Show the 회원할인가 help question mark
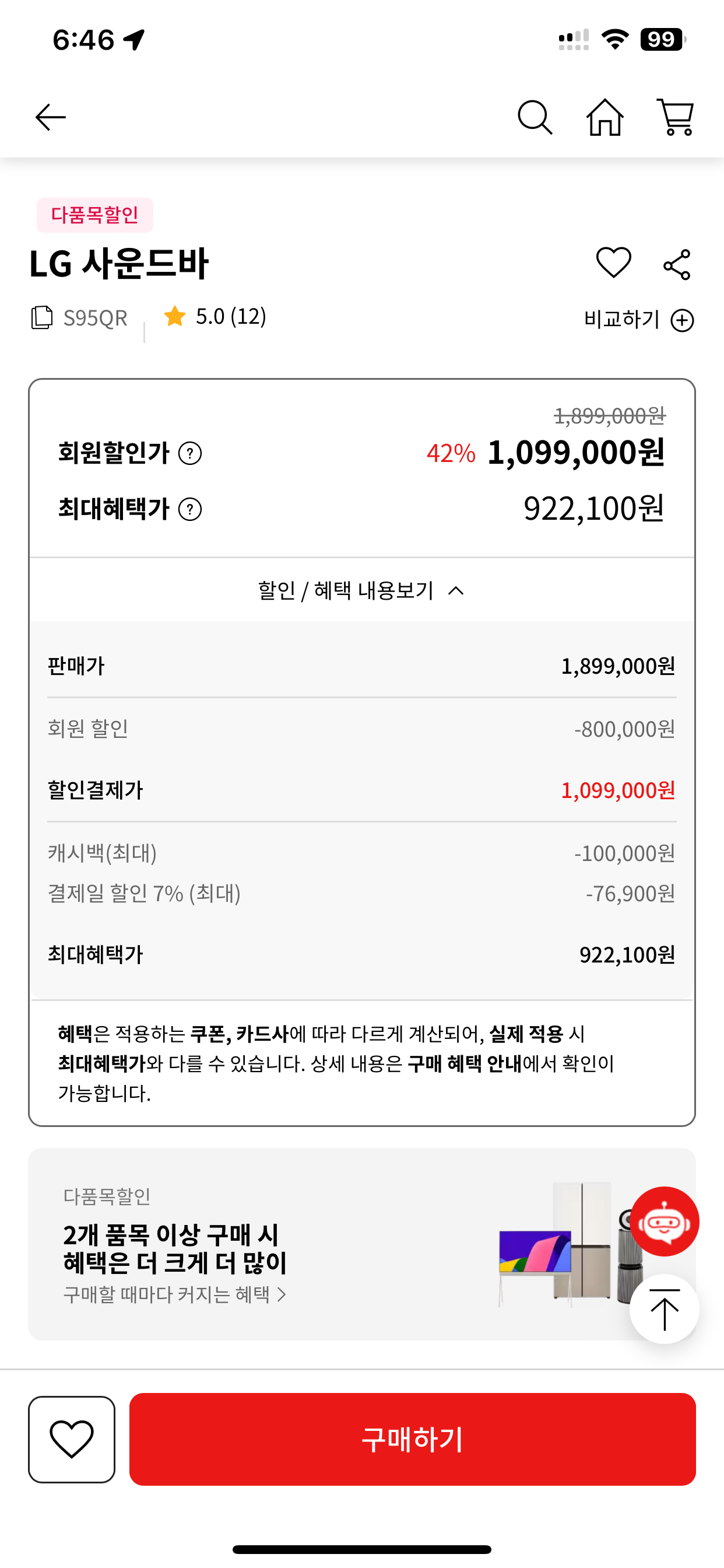 pos(190,453)
